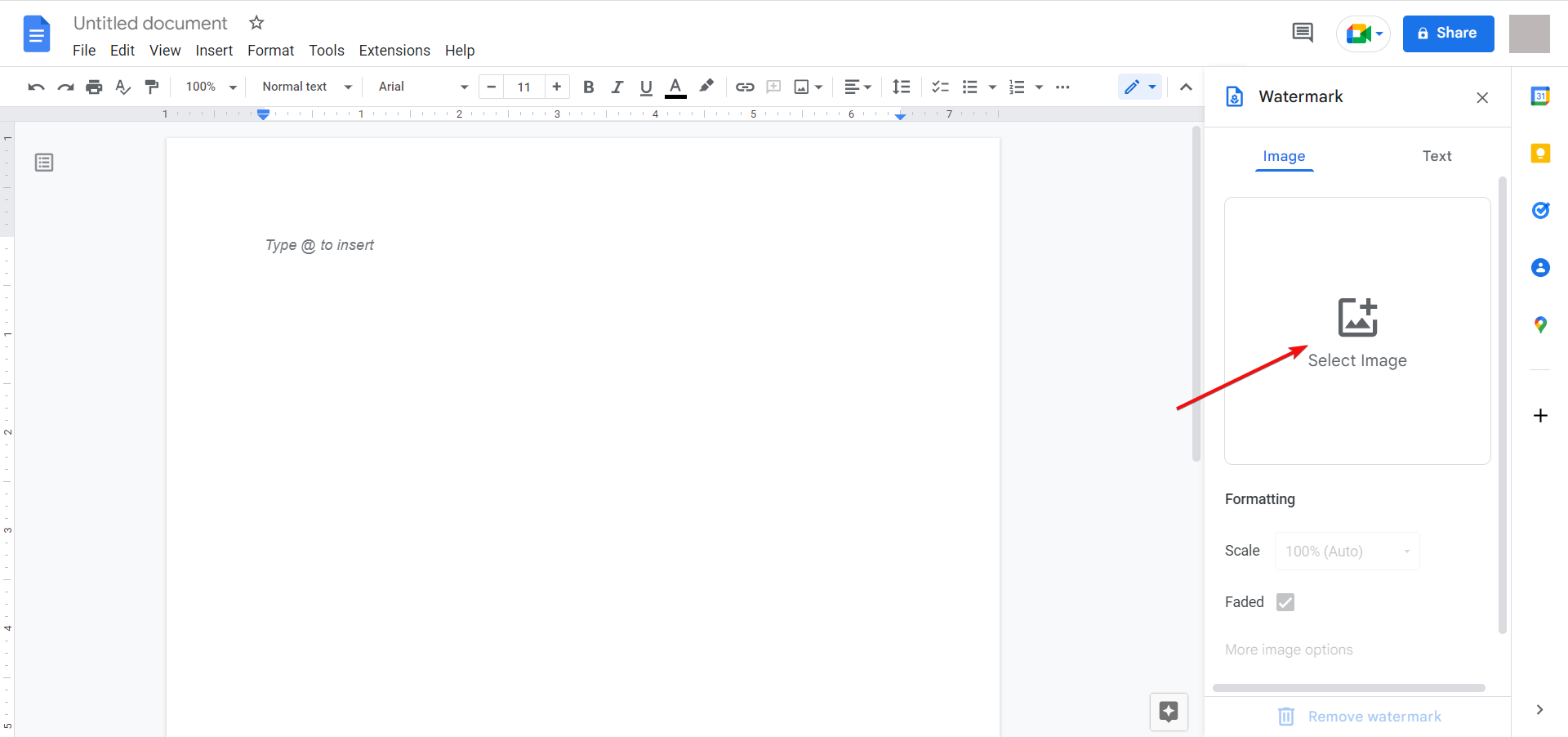Insert a bulleted list
1568x737 pixels.
pos(970,87)
